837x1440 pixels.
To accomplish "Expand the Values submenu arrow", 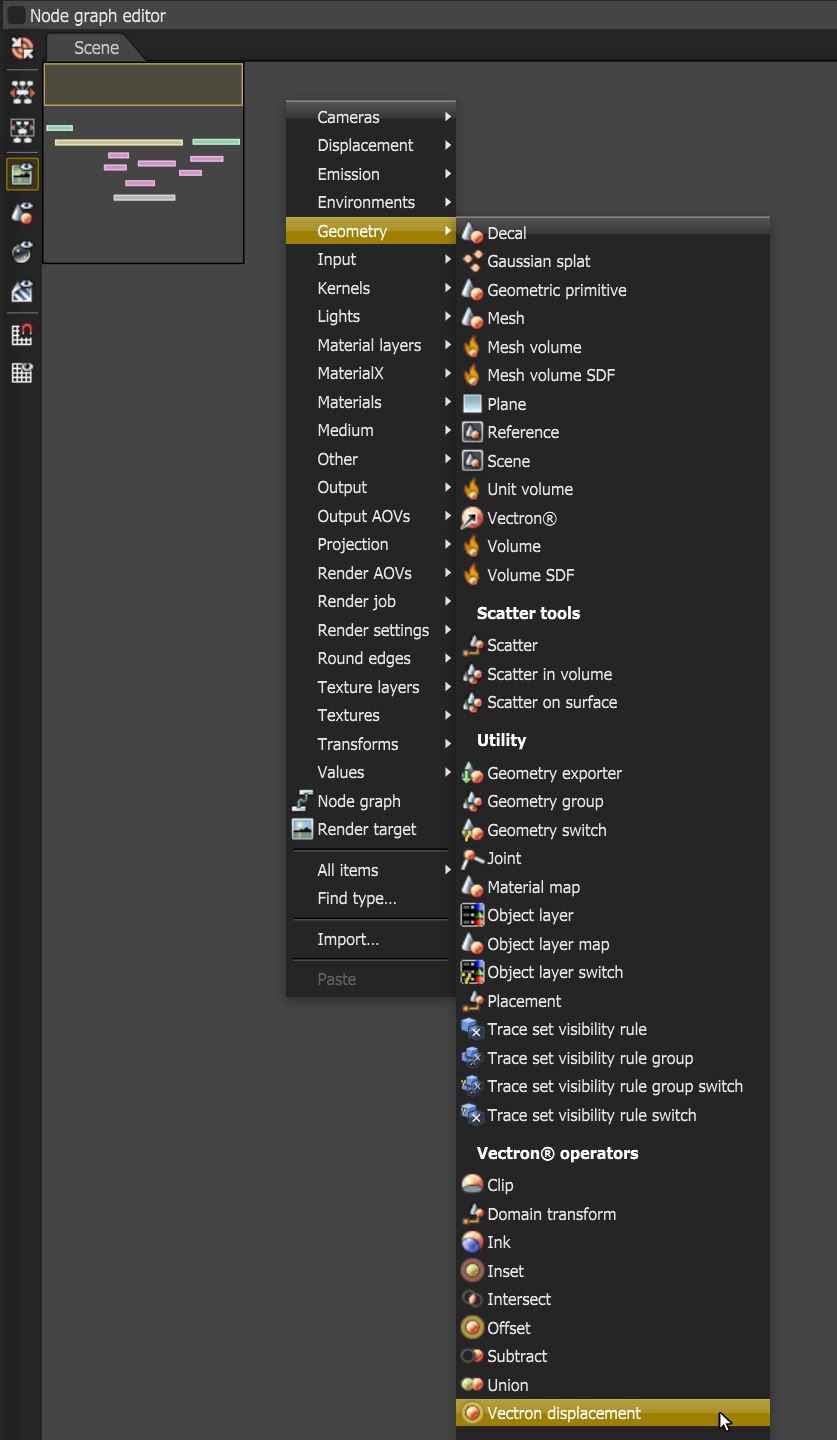I will [448, 772].
